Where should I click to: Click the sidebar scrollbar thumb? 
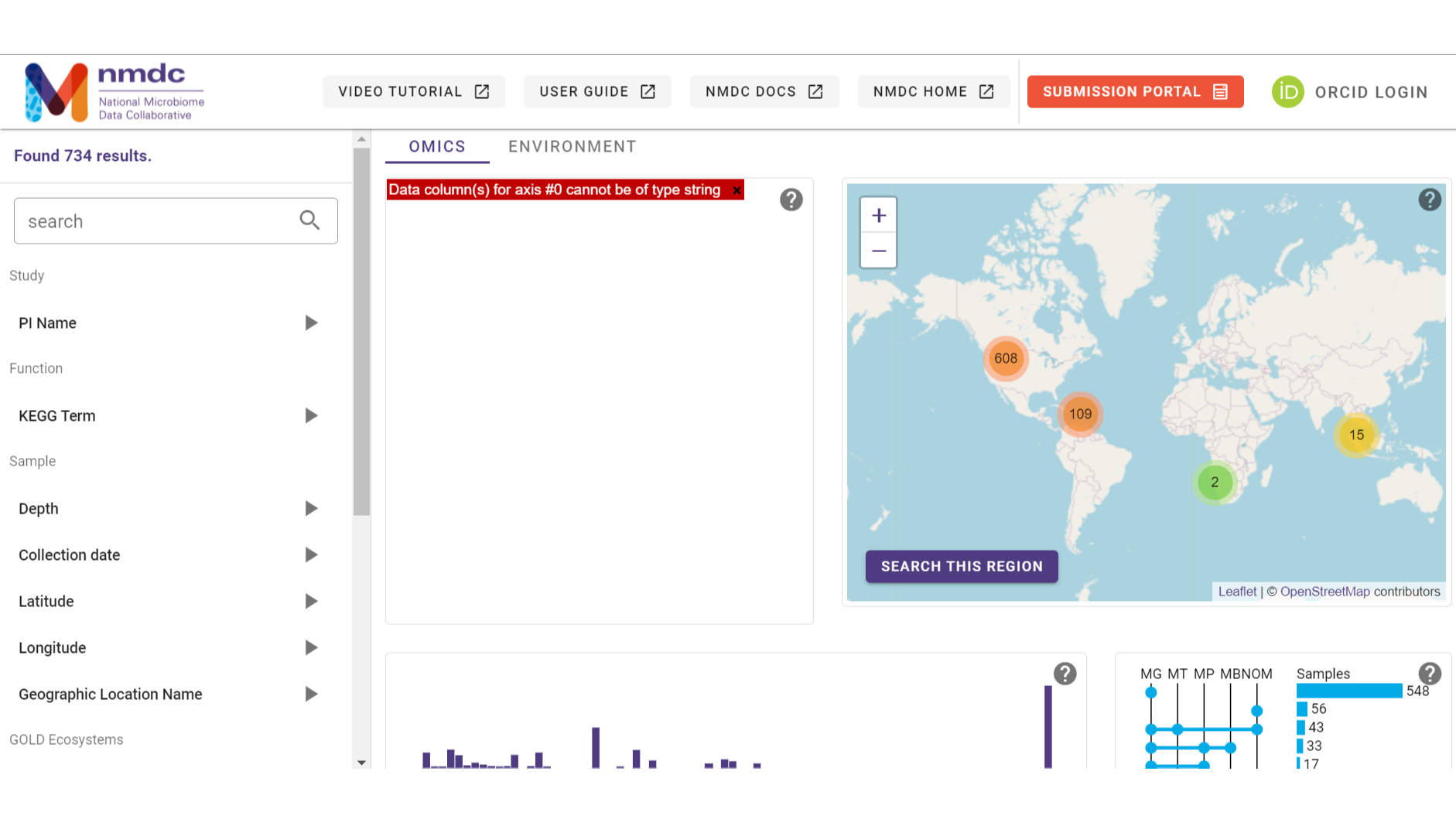click(361, 332)
